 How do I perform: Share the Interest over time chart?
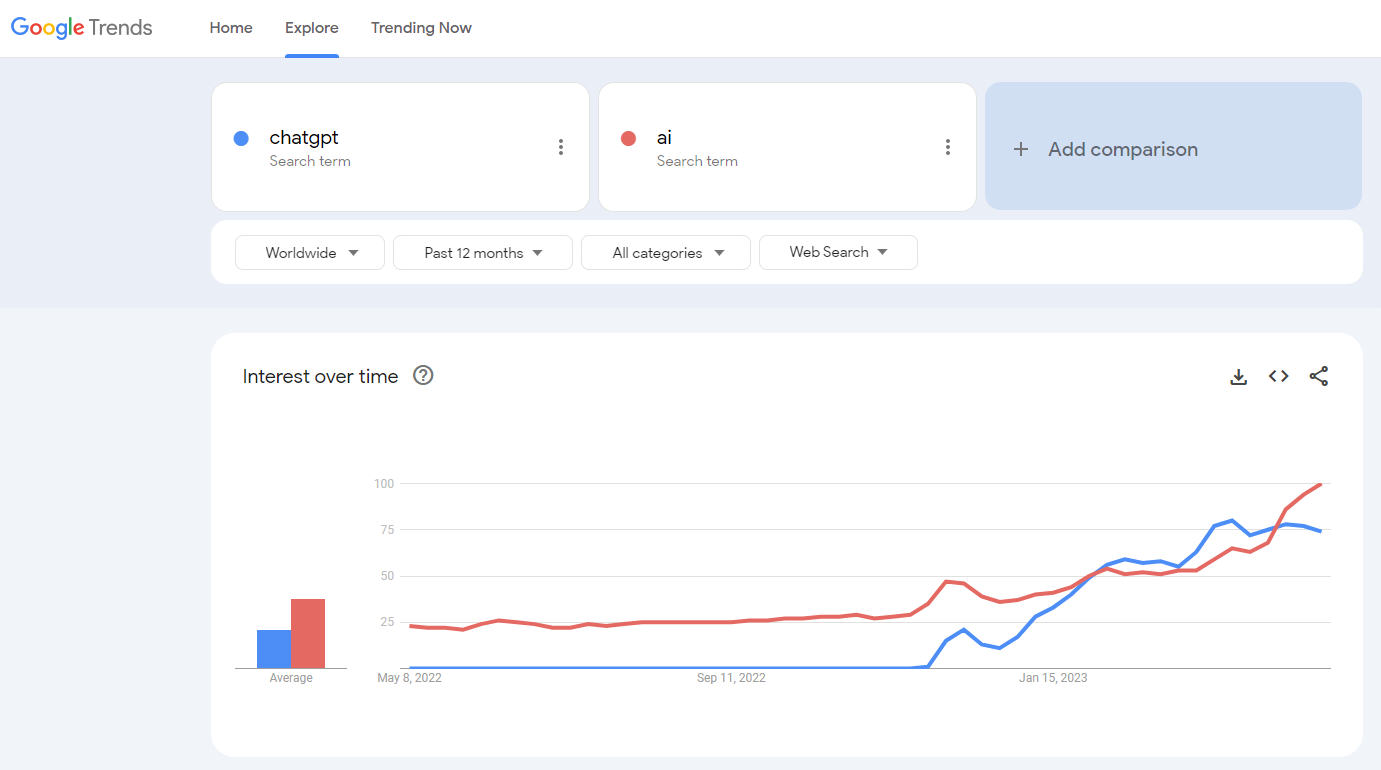click(x=1319, y=376)
